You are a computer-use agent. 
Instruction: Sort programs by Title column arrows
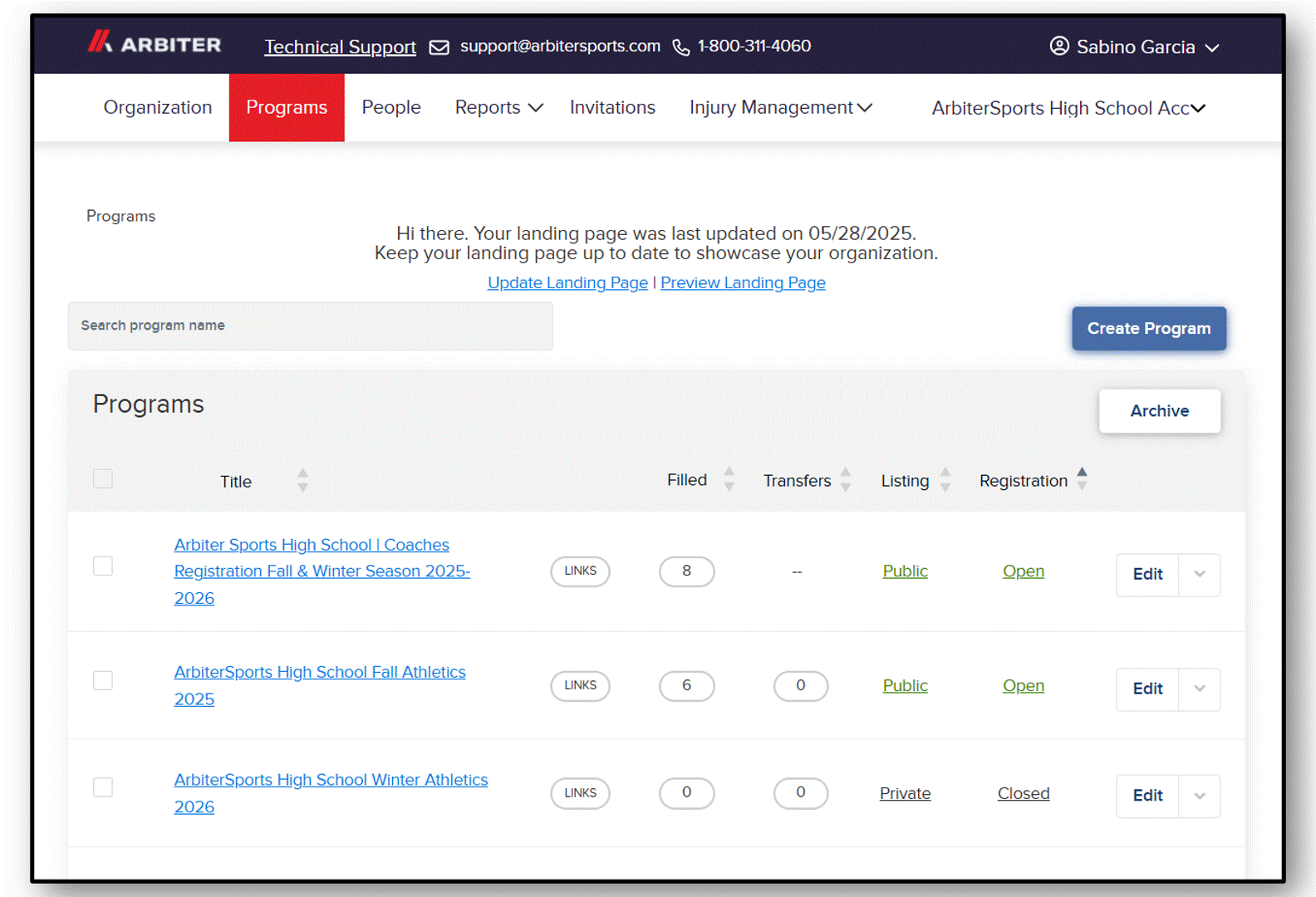pos(302,480)
